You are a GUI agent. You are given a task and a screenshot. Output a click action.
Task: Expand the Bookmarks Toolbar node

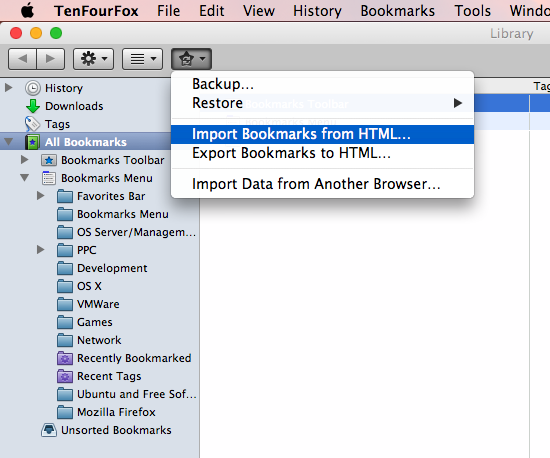[25, 160]
